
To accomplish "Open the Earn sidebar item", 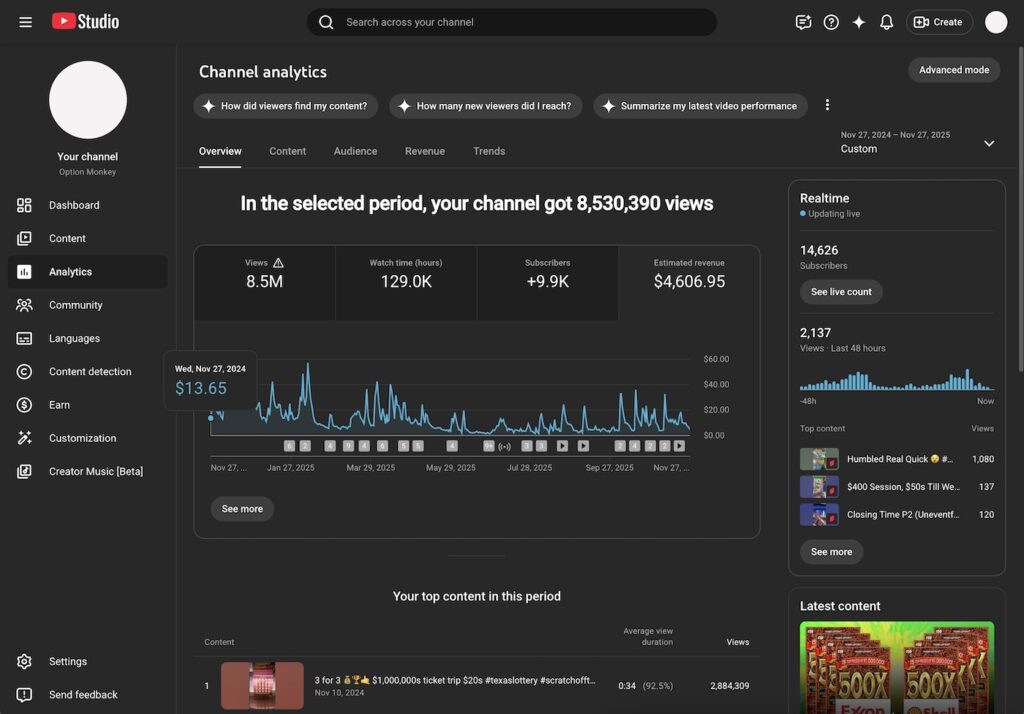I will pyautogui.click(x=59, y=405).
